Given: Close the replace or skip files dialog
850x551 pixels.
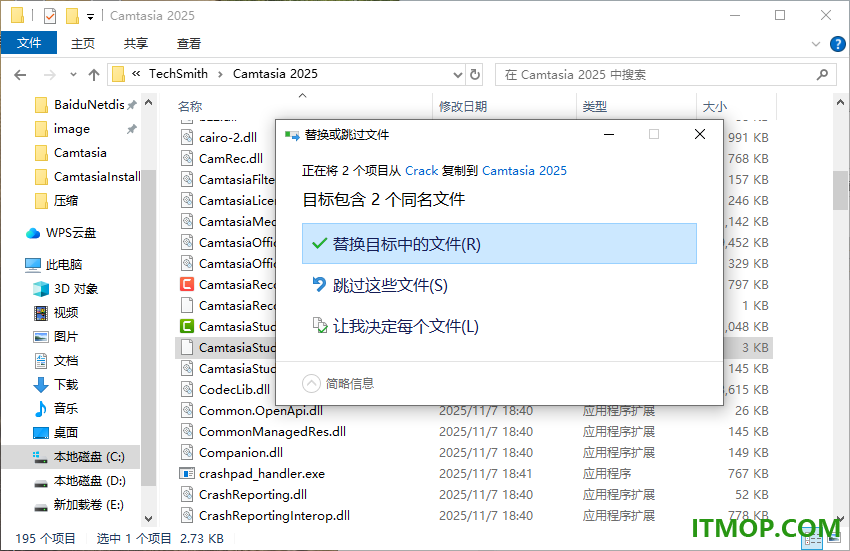Looking at the screenshot, I should [700, 134].
